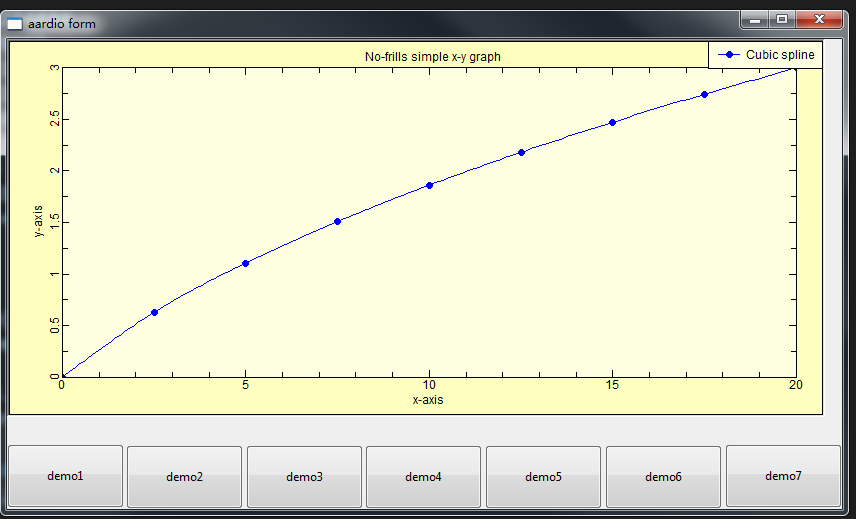The height and width of the screenshot is (519, 856).
Task: Click the blue legend marker icon
Action: point(729,55)
